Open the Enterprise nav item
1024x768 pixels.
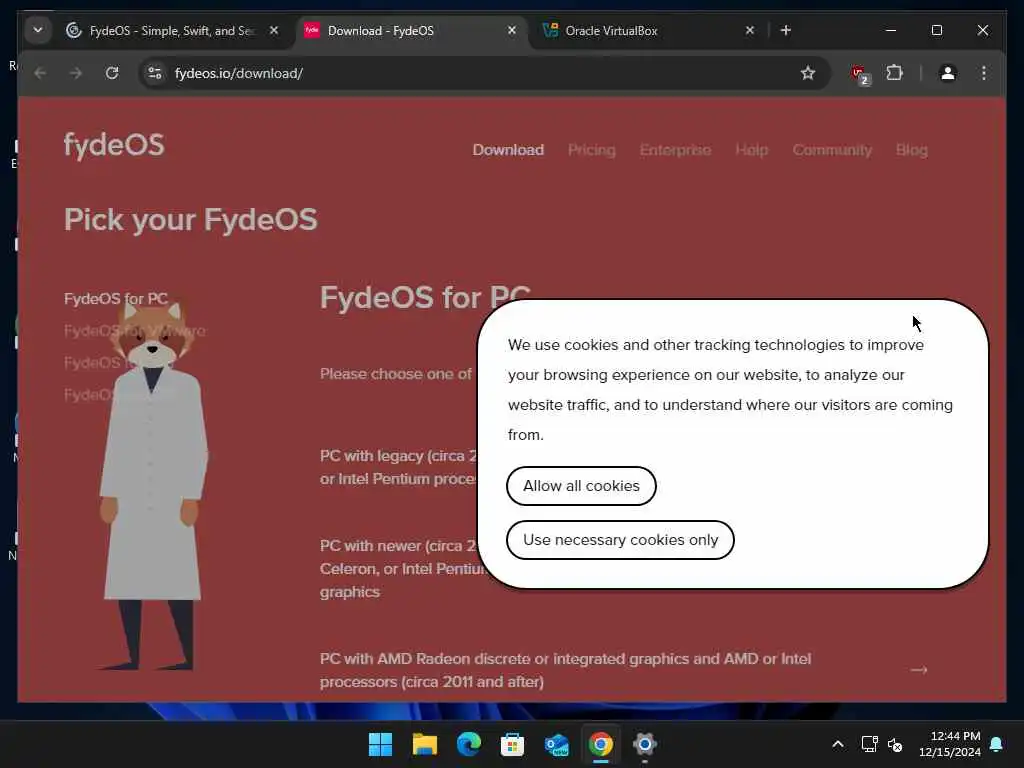(675, 150)
